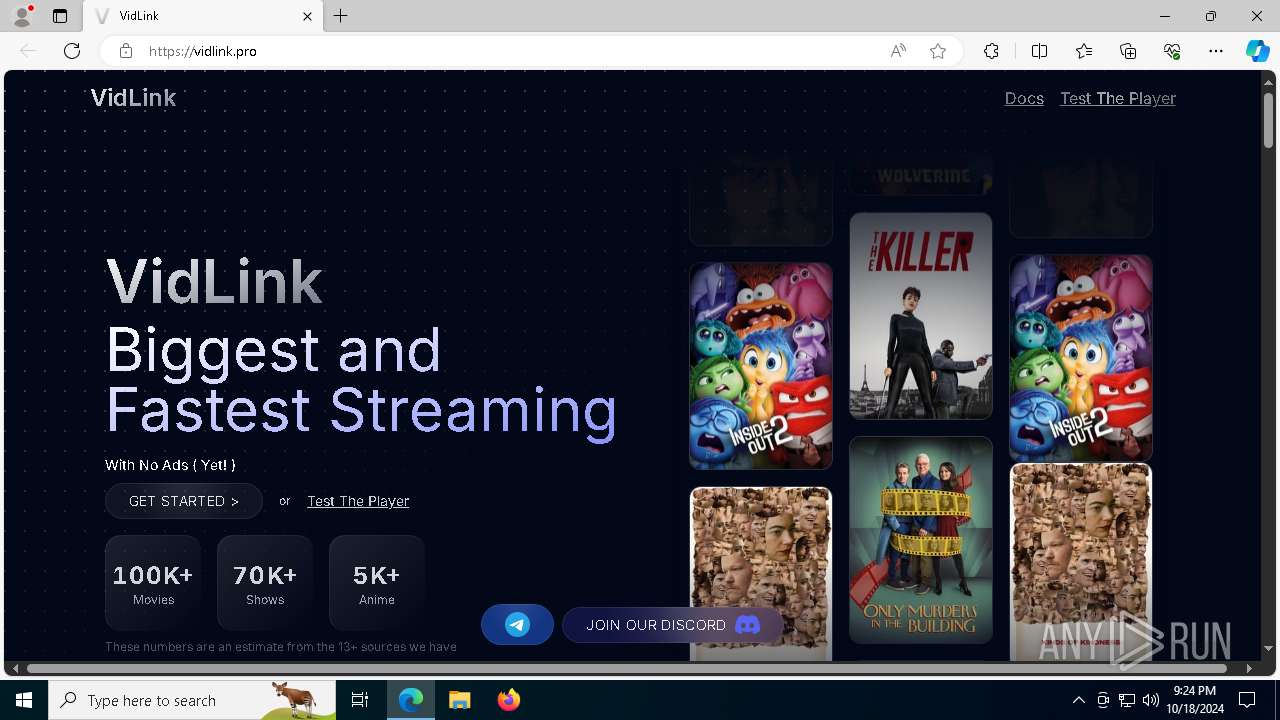Open Browser essentials icon
This screenshot has height=720, width=1280.
[x=1172, y=51]
